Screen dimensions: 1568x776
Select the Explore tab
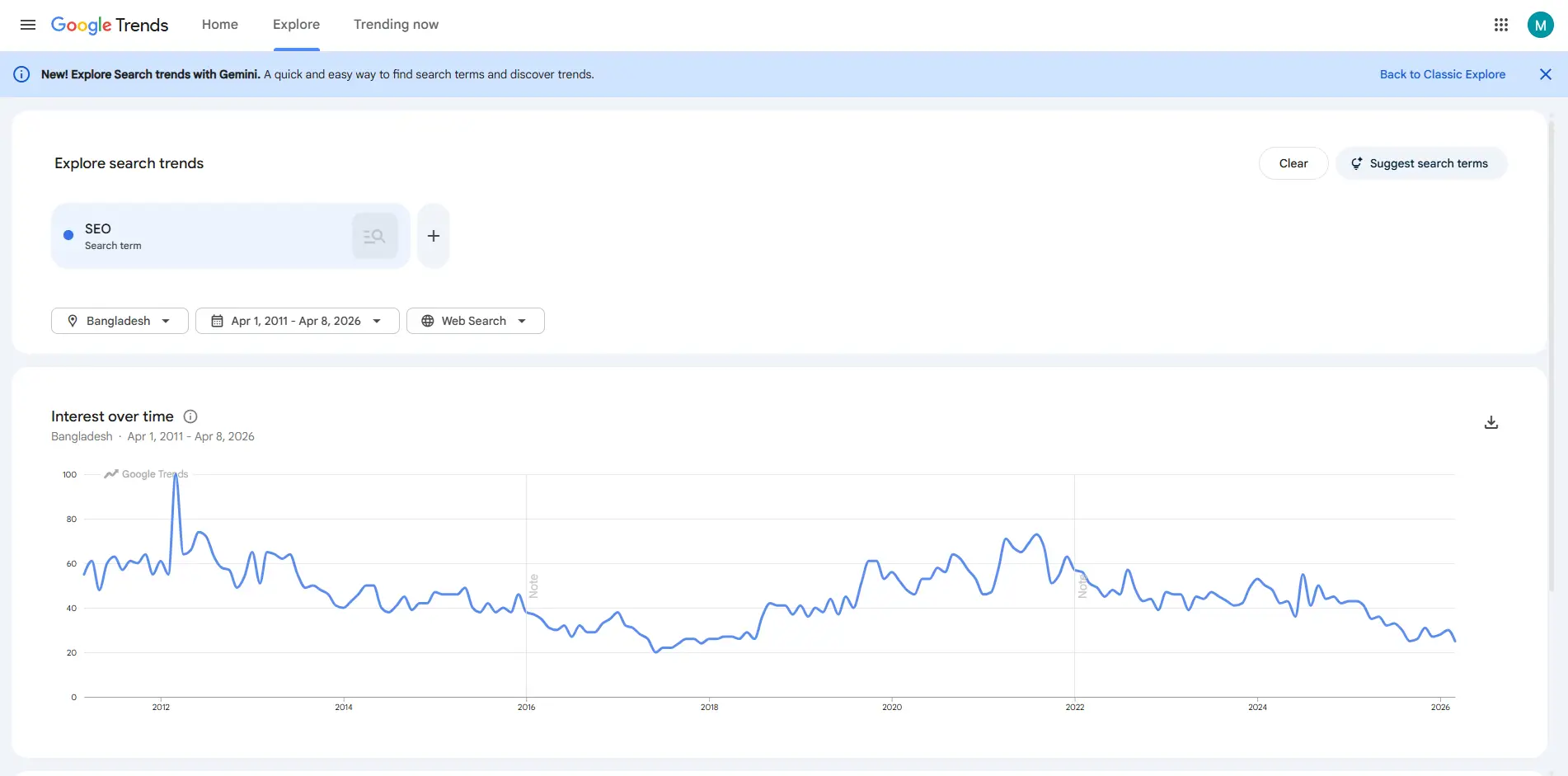296,25
